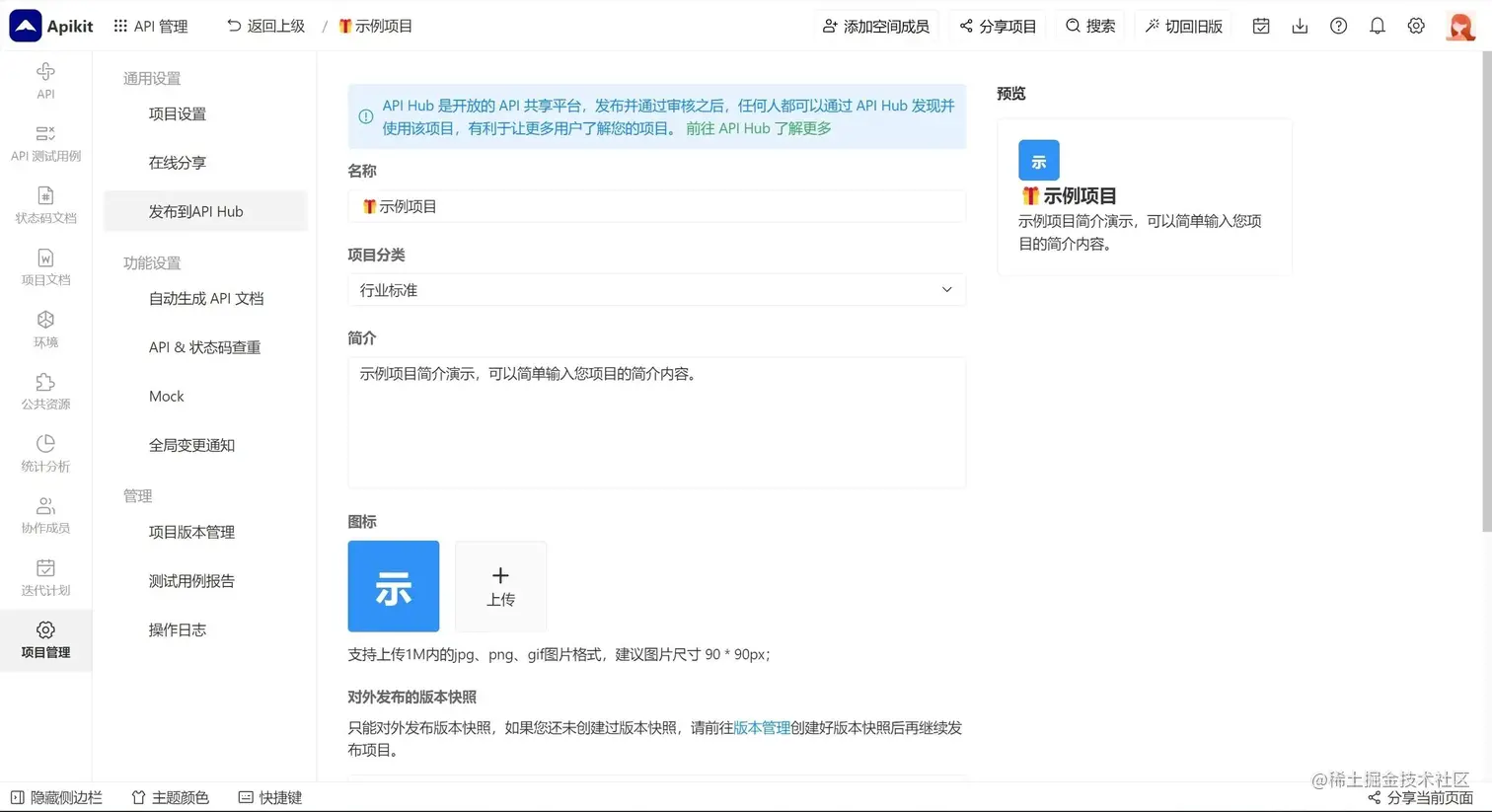Switch back with 切回旧版
Screen dimensions: 1492x812
coord(1183,26)
